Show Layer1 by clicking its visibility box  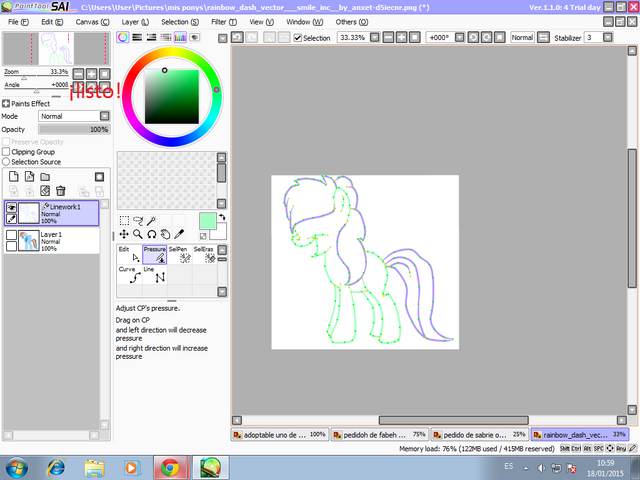11,235
